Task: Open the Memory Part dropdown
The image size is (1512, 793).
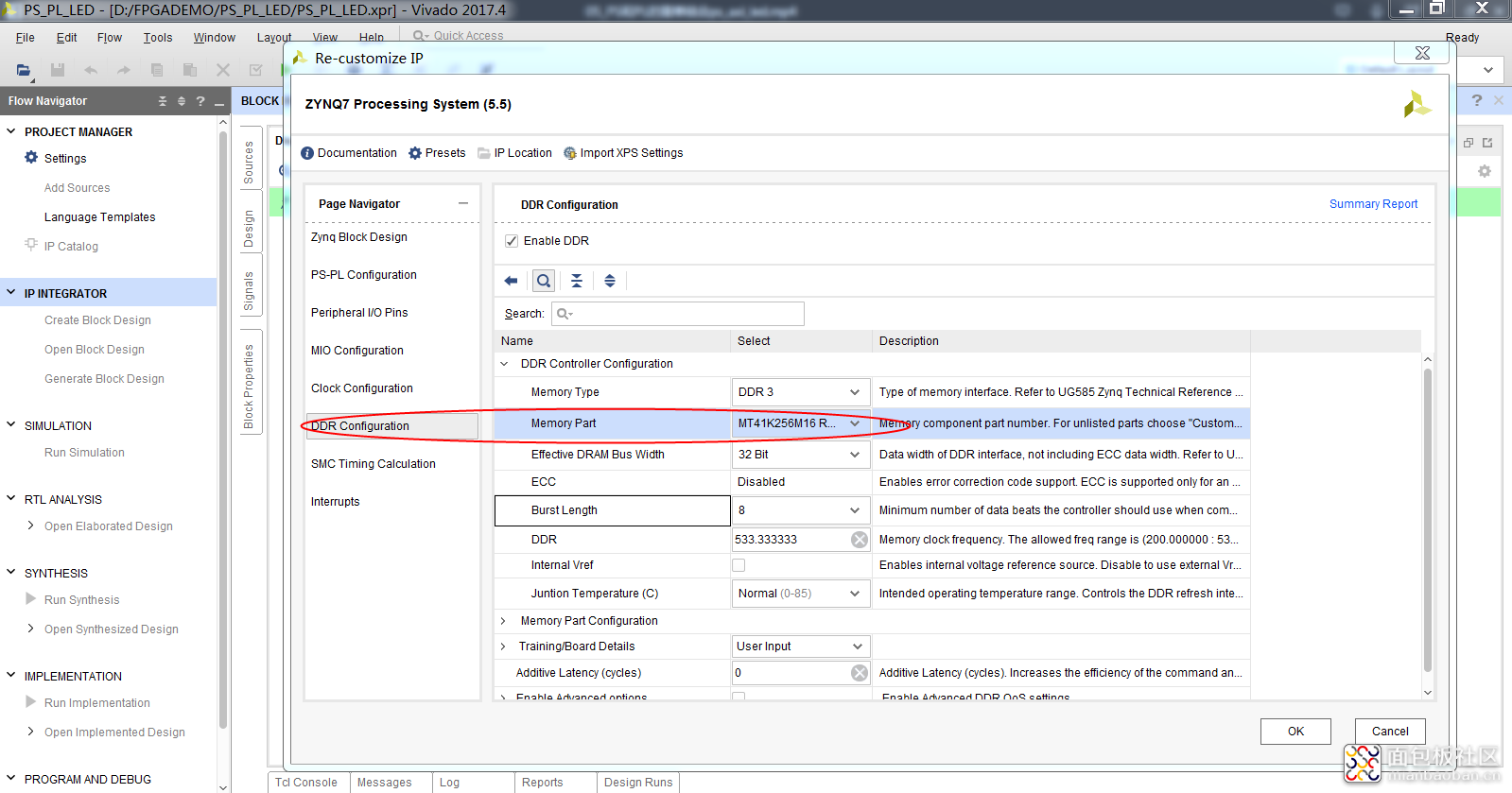Action: point(801,423)
